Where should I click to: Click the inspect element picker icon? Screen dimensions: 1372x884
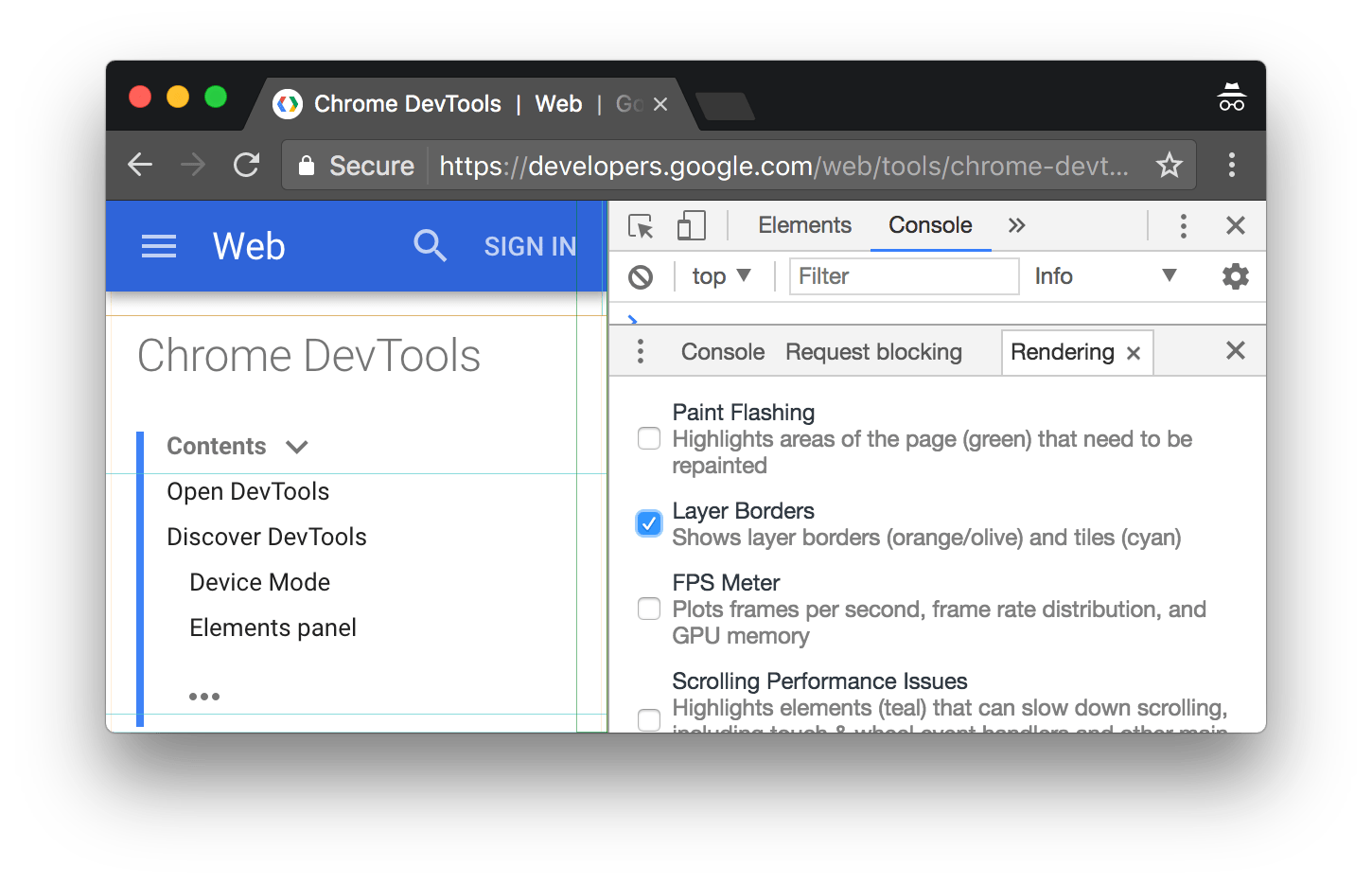pos(641,226)
